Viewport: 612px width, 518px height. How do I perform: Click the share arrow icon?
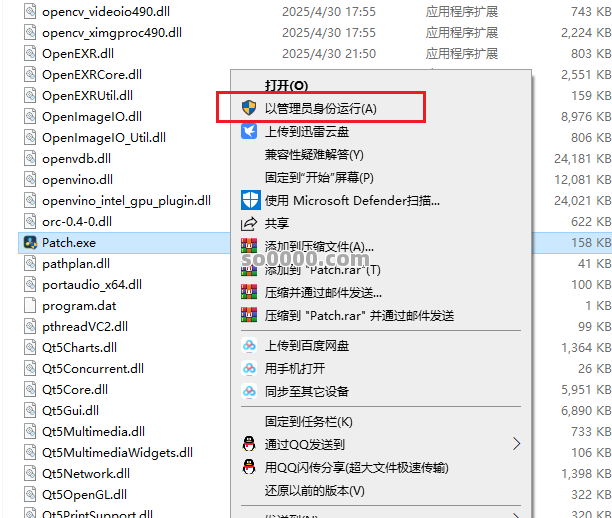click(249, 223)
